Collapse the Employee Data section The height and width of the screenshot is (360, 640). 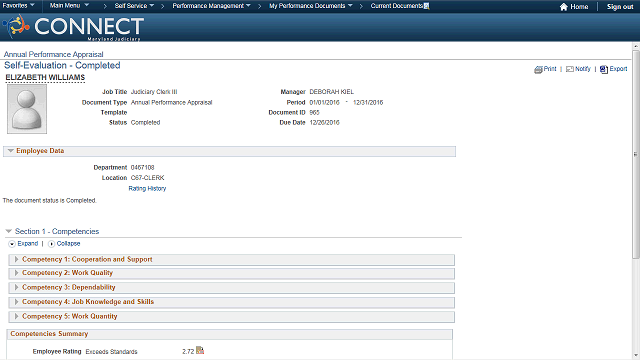point(11,151)
